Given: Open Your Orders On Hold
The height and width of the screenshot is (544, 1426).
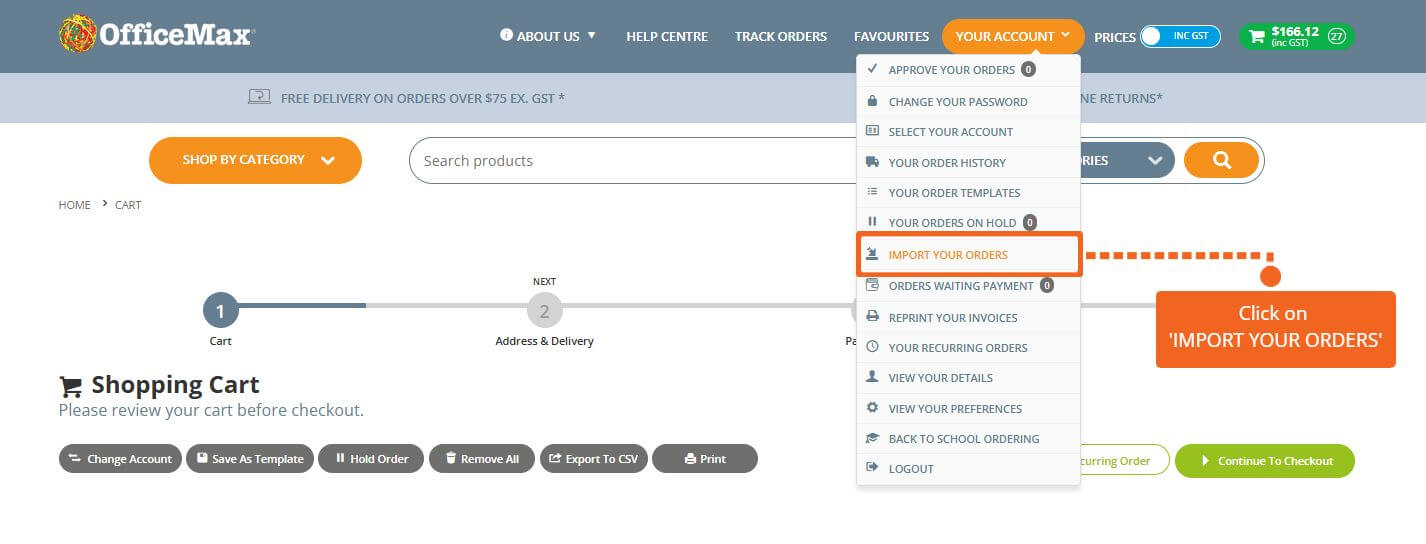Looking at the screenshot, I should [968, 222].
